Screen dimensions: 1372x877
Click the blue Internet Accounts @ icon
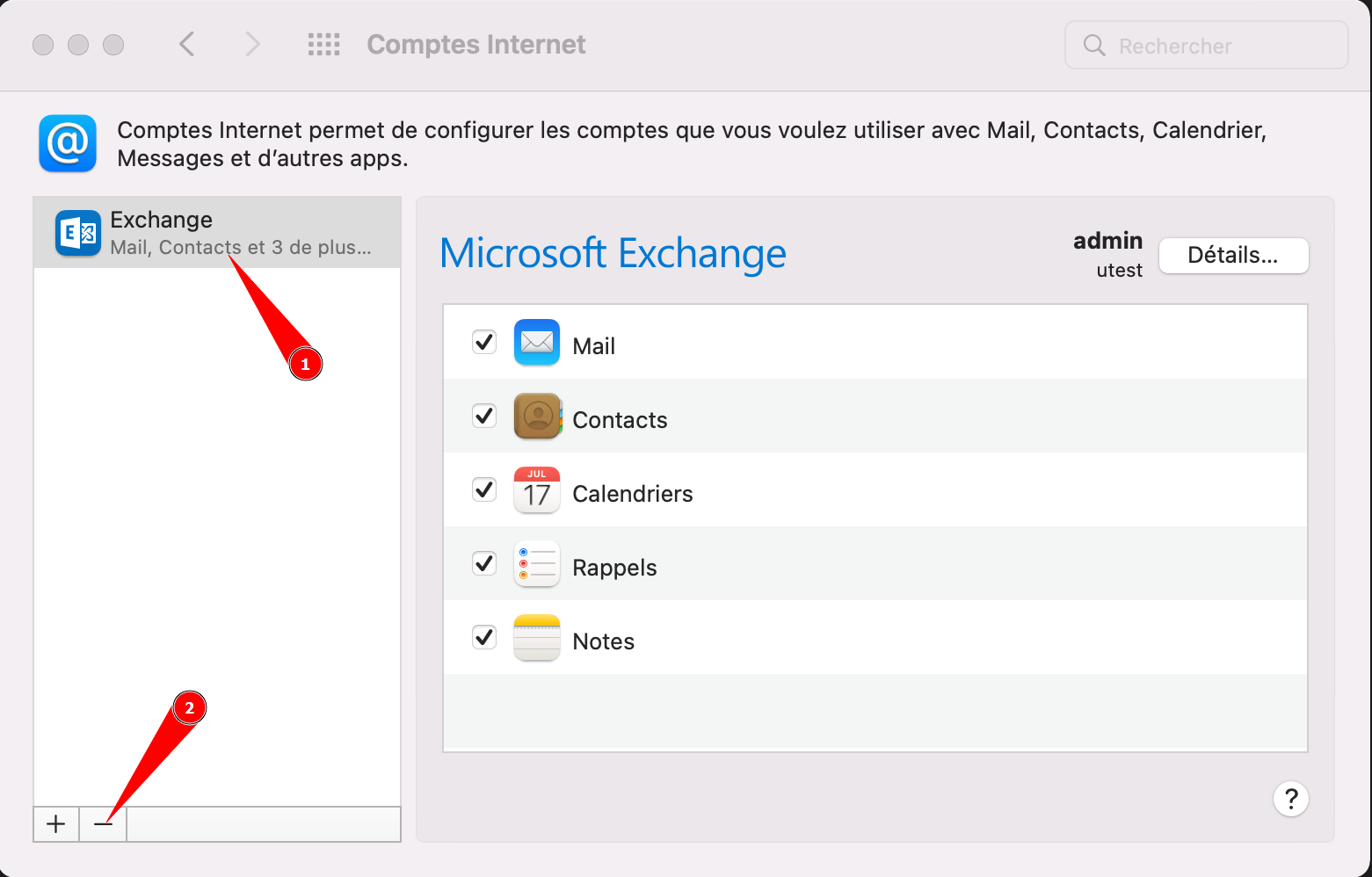(68, 143)
